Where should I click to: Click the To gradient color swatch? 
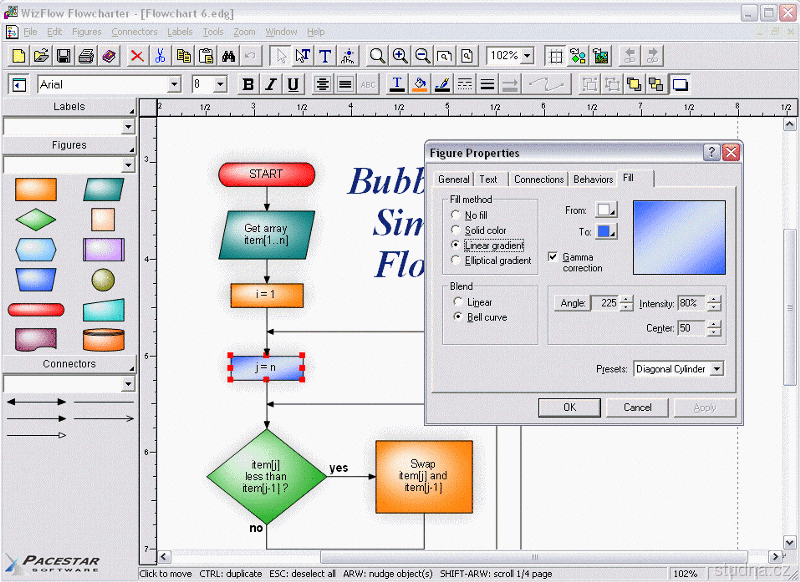[x=606, y=231]
